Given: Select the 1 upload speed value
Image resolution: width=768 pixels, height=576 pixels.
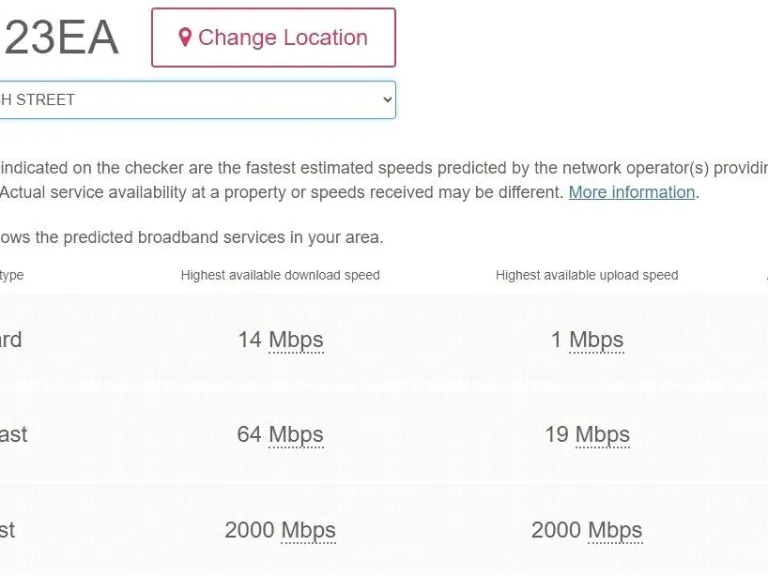Looking at the screenshot, I should tap(557, 340).
